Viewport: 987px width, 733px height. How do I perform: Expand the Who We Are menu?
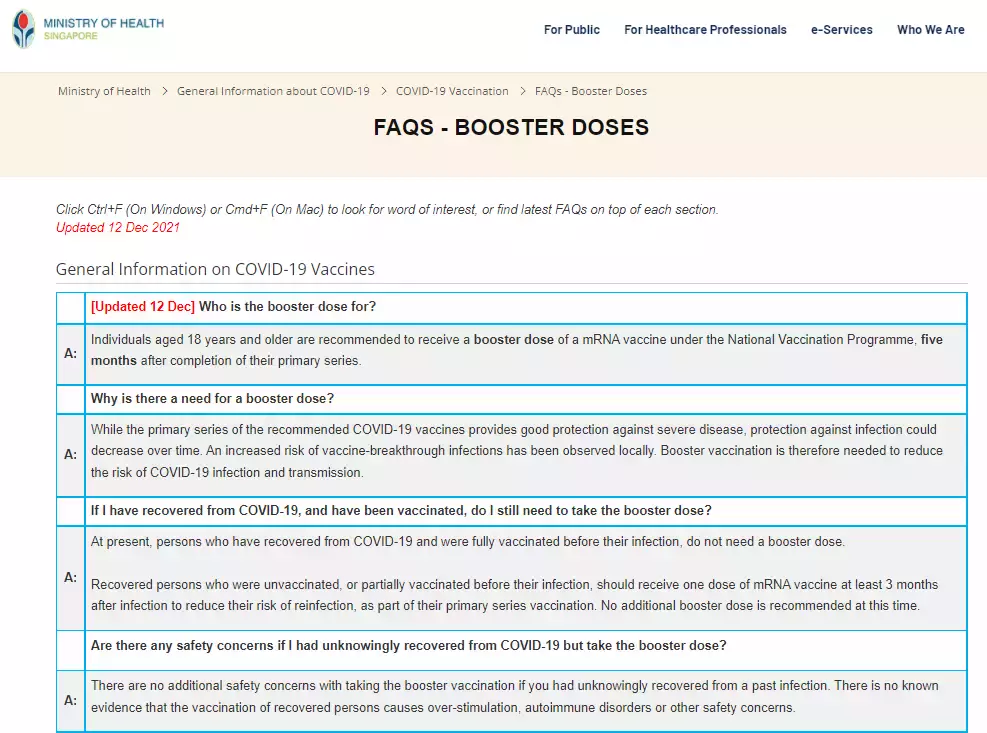tap(930, 30)
